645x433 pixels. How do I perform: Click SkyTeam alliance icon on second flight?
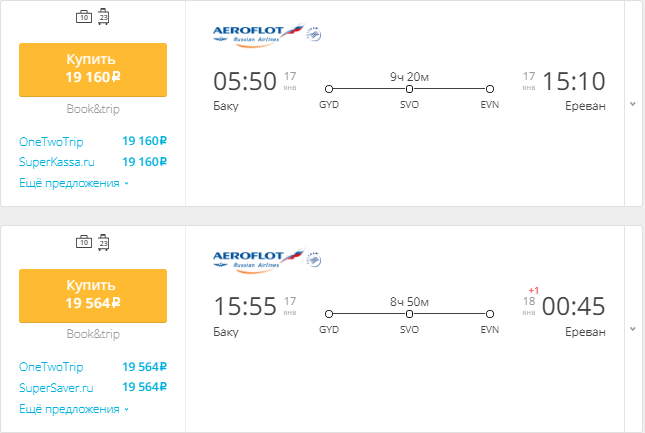tap(314, 261)
